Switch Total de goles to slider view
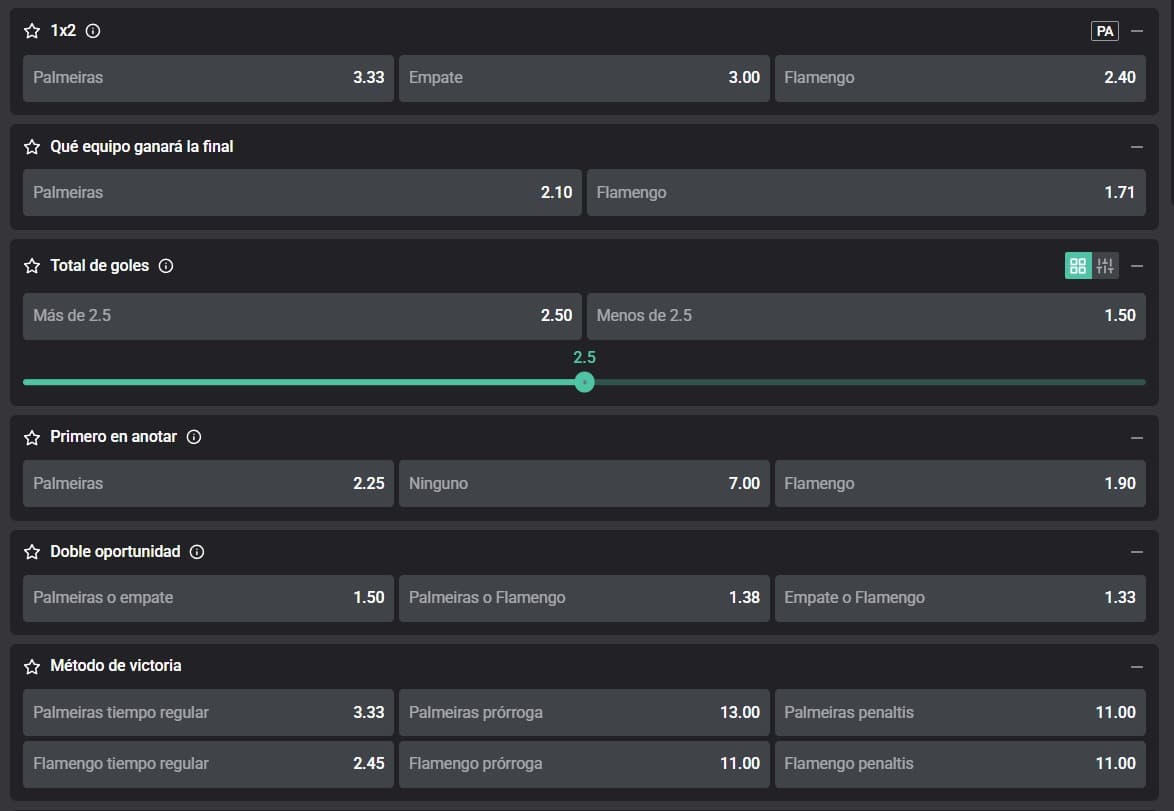Screen dimensions: 1174x811 pyautogui.click(x=1105, y=266)
